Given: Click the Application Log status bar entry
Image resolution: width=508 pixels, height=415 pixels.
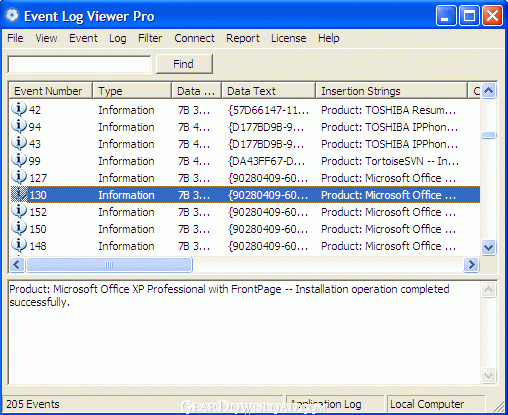Looking at the screenshot, I should pyautogui.click(x=335, y=404).
